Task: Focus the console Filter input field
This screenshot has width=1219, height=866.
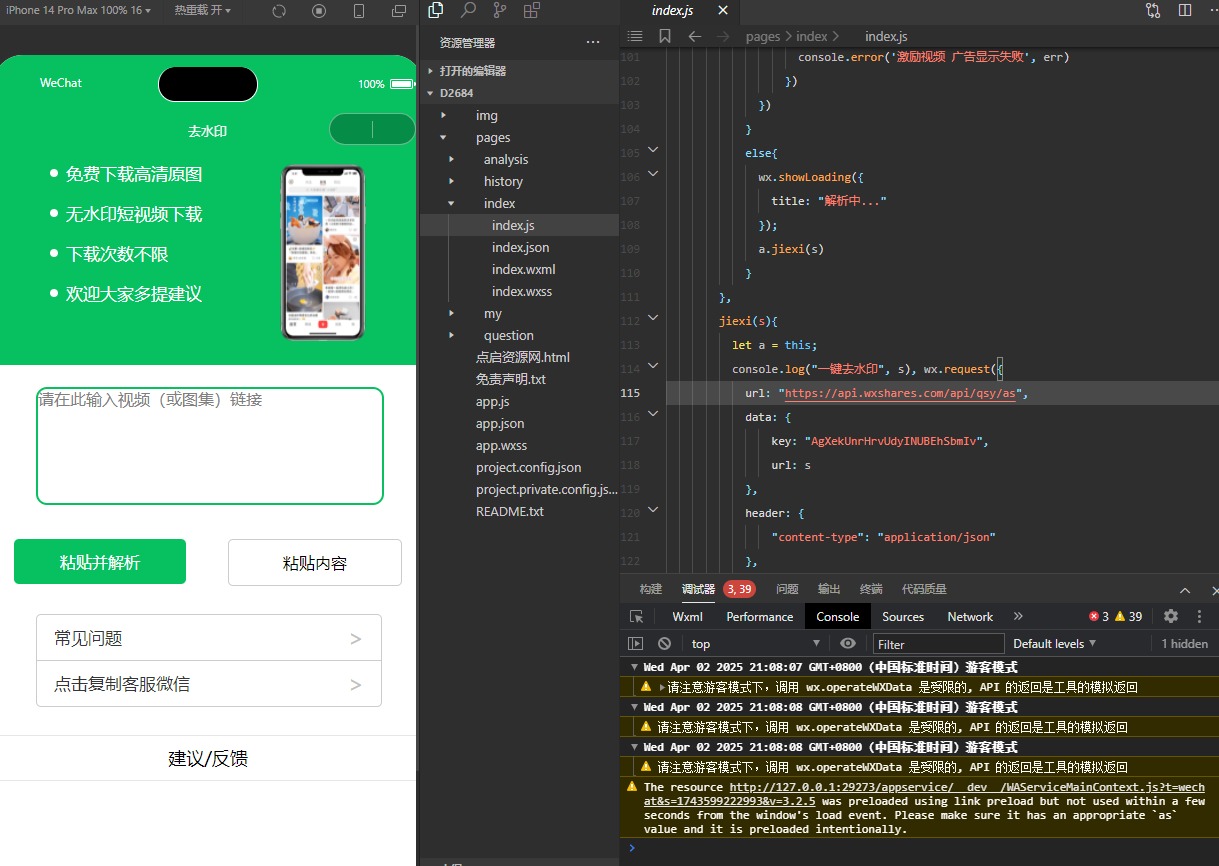Action: point(939,644)
